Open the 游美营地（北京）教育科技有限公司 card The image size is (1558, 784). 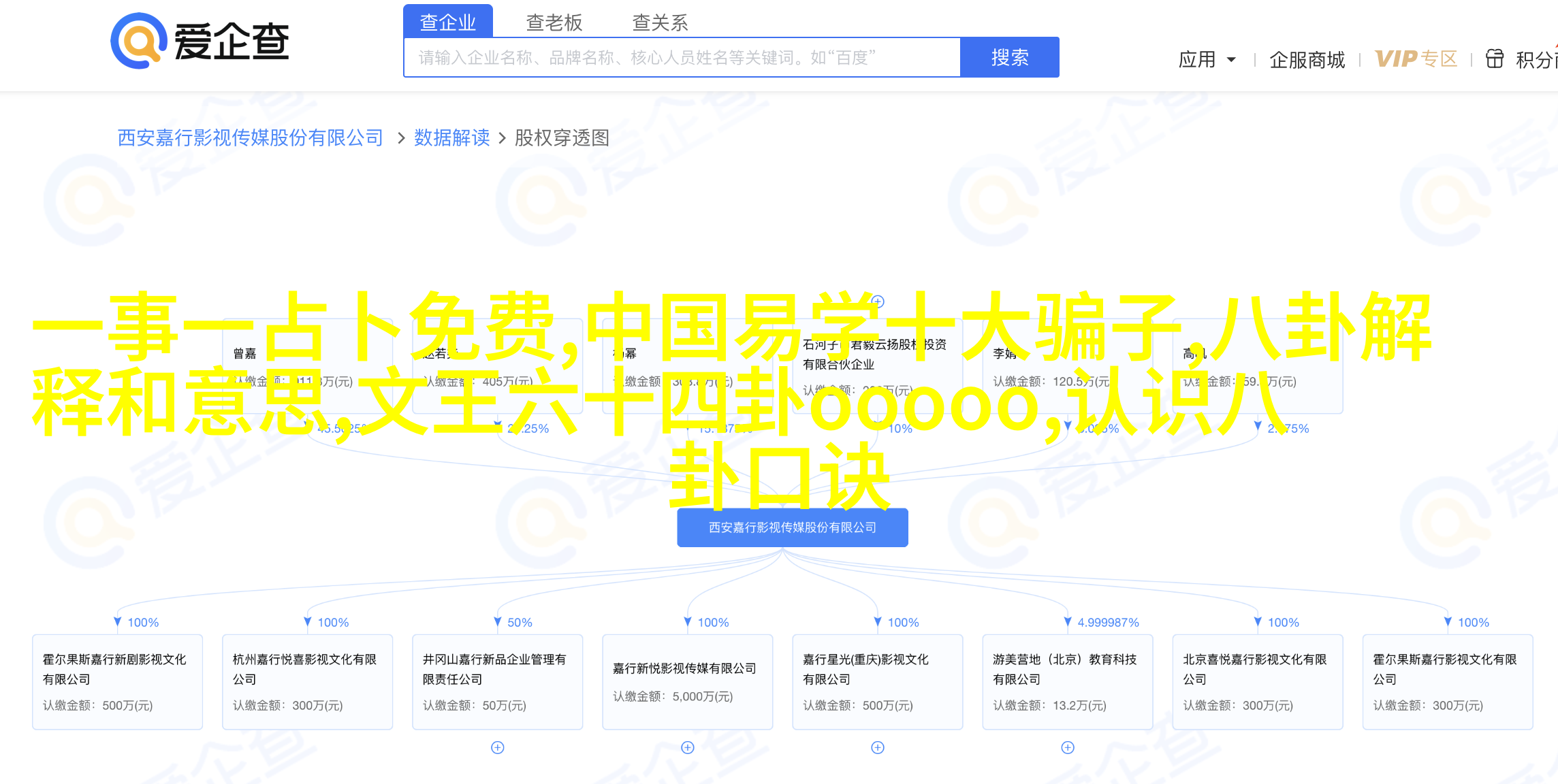tap(1067, 682)
